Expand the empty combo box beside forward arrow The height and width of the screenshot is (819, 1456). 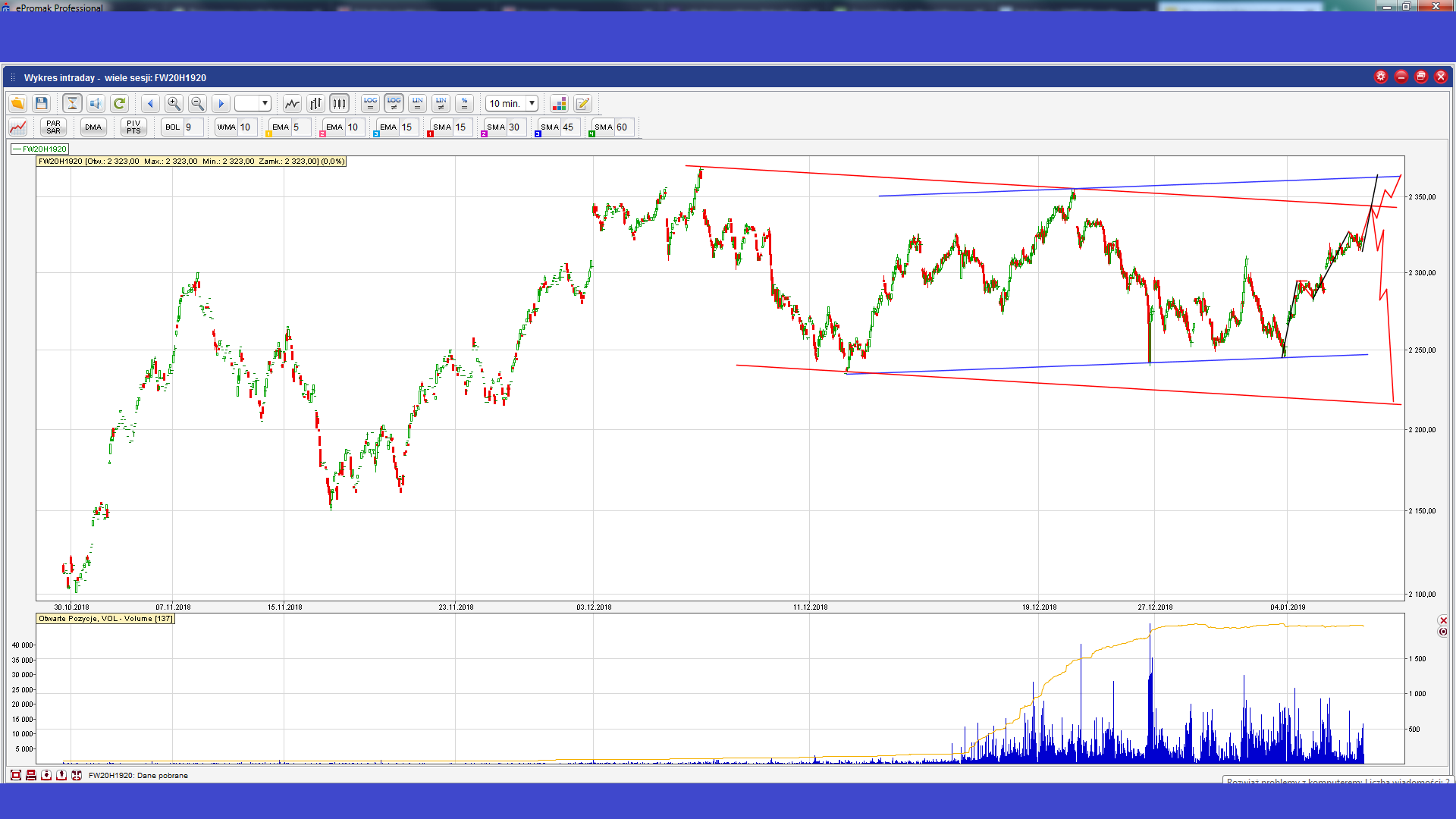(x=265, y=103)
